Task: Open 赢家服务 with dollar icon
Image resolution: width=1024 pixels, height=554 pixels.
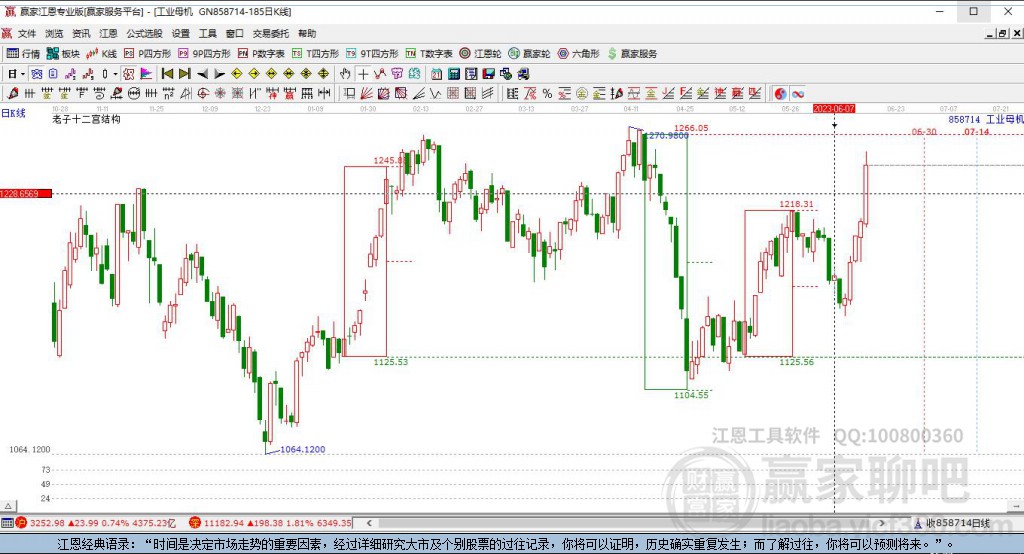Action: point(632,54)
